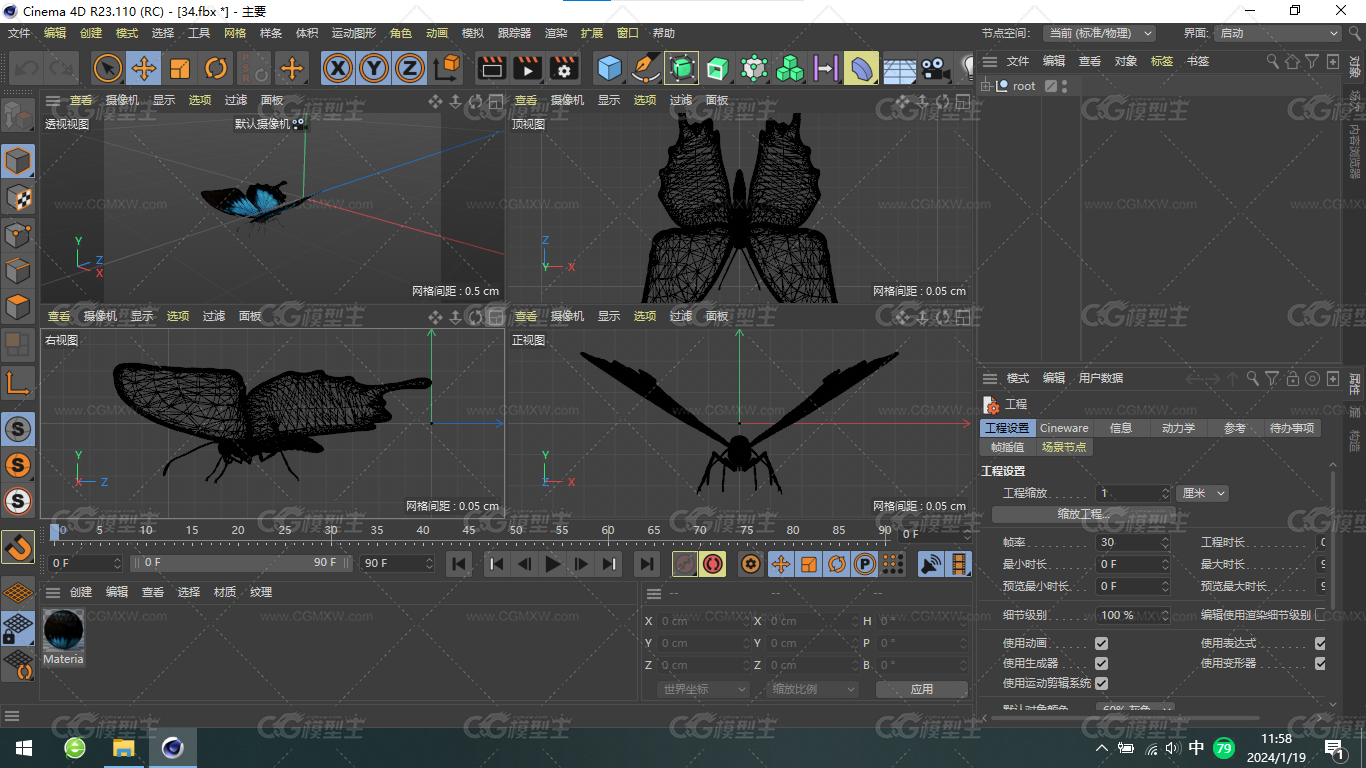
Task: Go to start of animation
Action: point(459,564)
